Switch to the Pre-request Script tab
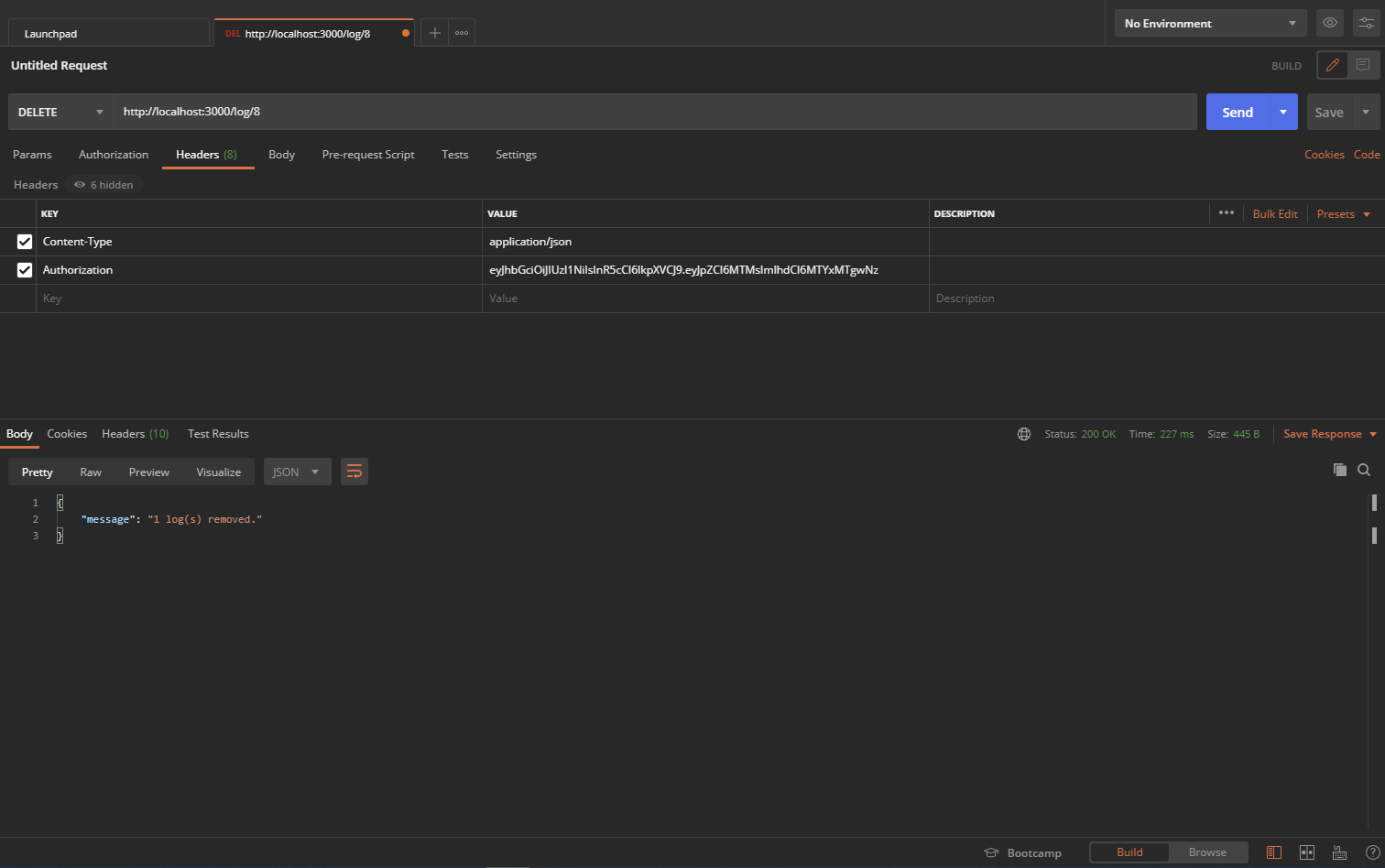This screenshot has height=868, width=1385. (x=368, y=155)
